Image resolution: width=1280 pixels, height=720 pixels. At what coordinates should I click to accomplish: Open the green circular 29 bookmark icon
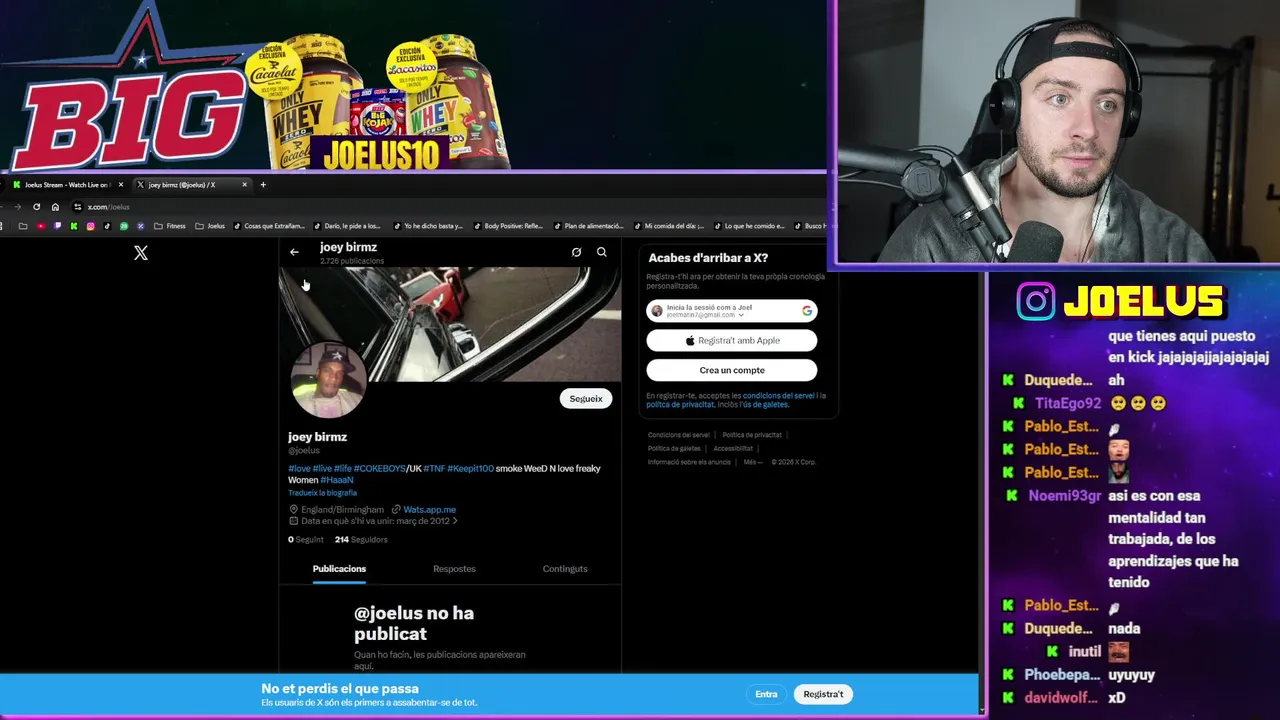point(124,226)
